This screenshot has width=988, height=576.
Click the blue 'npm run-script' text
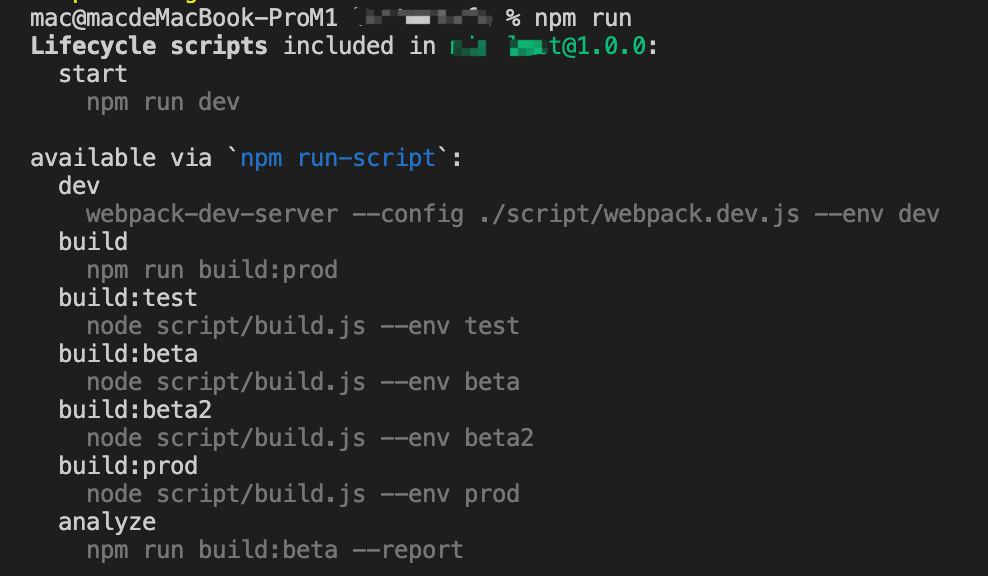coord(338,158)
